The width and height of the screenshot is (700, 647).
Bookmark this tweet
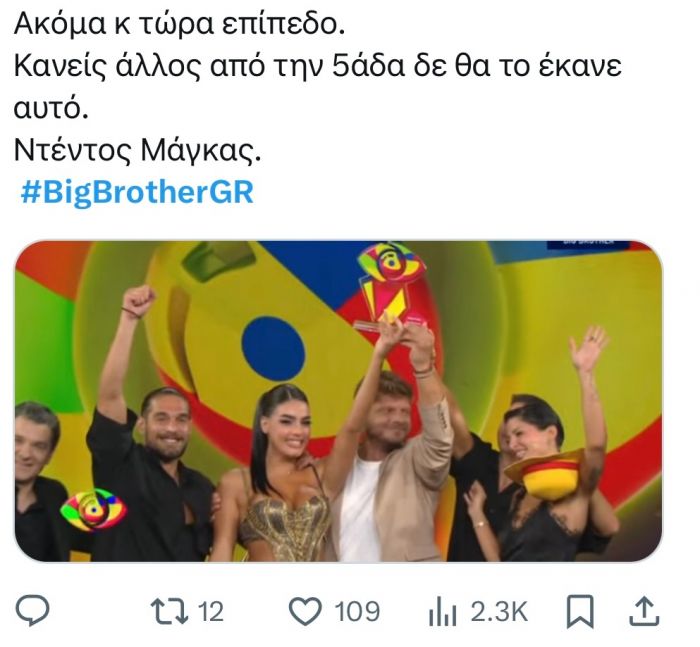pyautogui.click(x=580, y=611)
